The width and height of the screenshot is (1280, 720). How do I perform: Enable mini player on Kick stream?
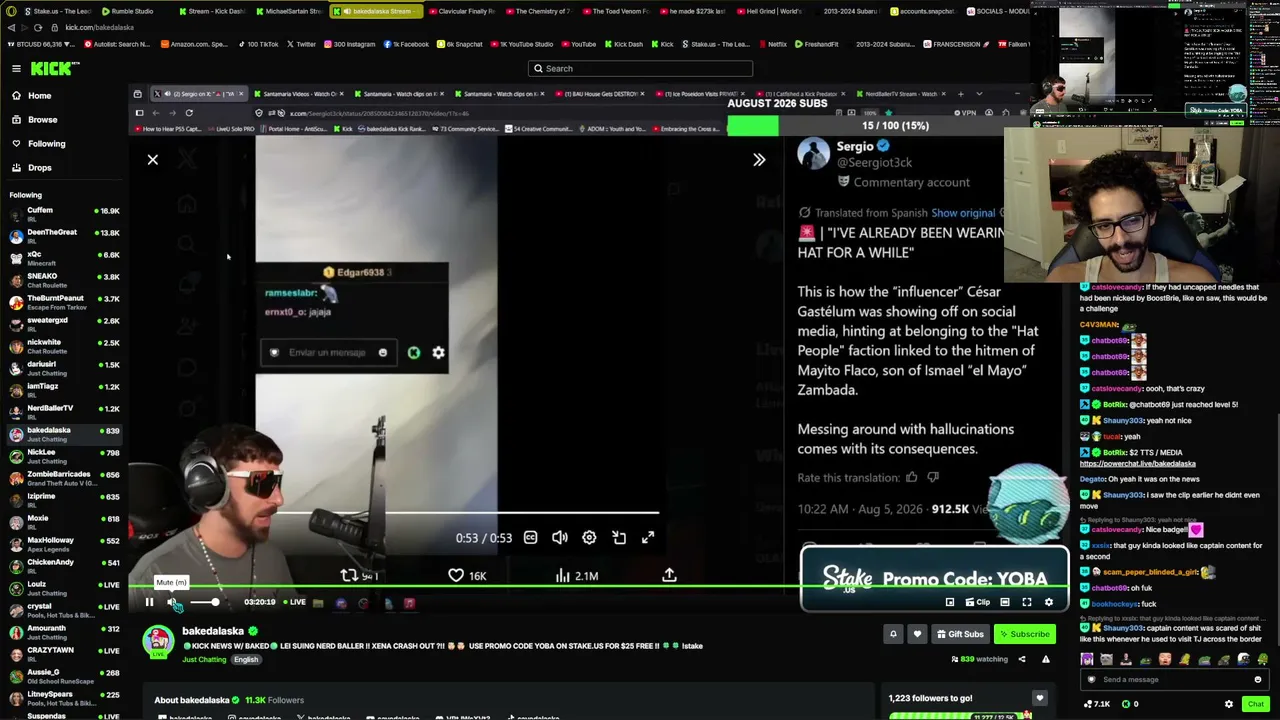pos(949,602)
